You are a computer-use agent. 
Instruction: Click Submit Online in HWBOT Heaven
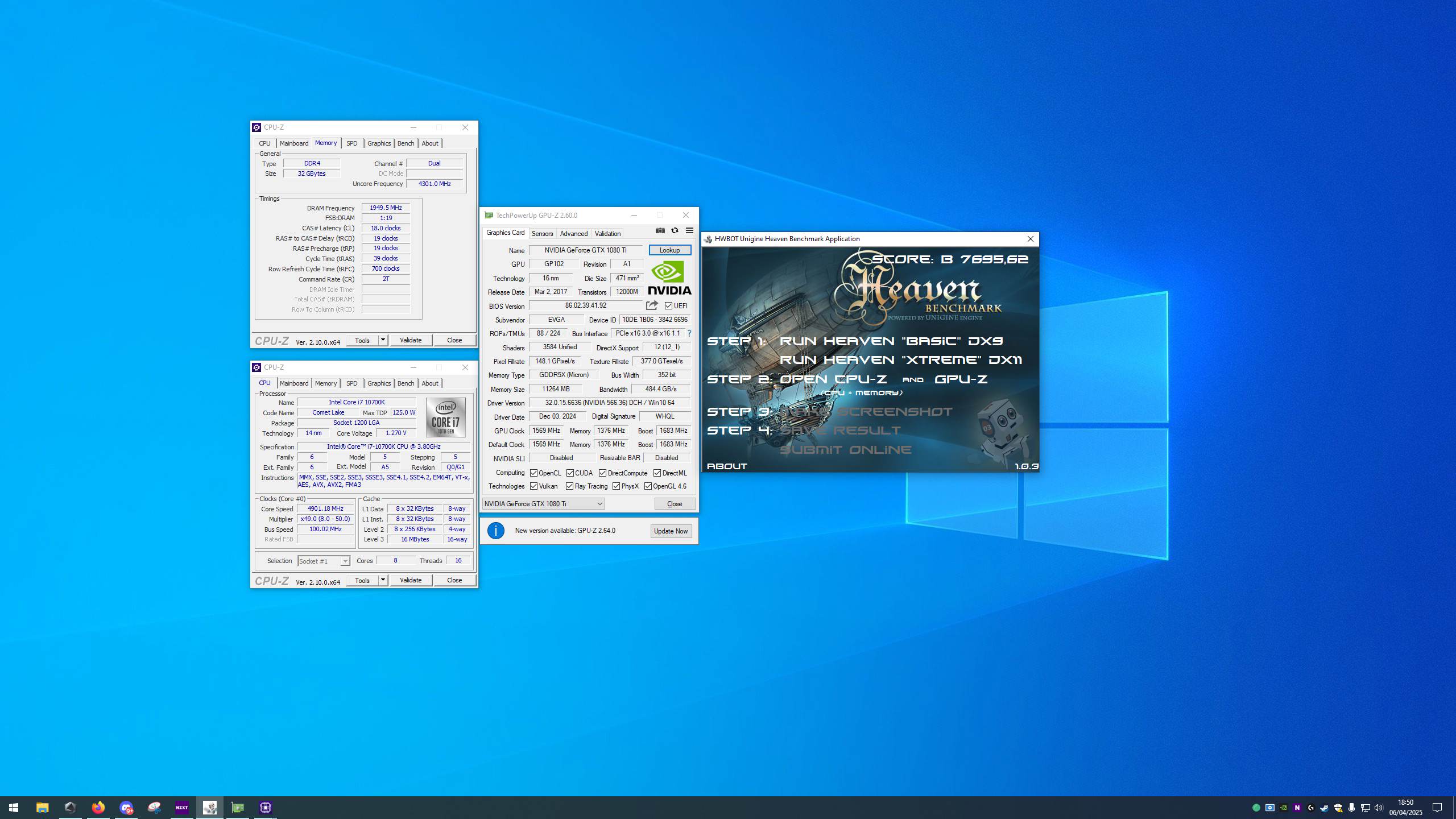pos(845,450)
